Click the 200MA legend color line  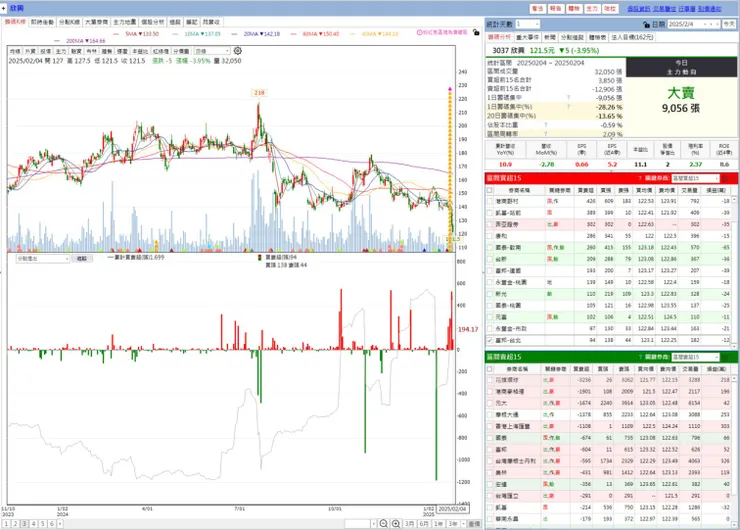coord(57,41)
